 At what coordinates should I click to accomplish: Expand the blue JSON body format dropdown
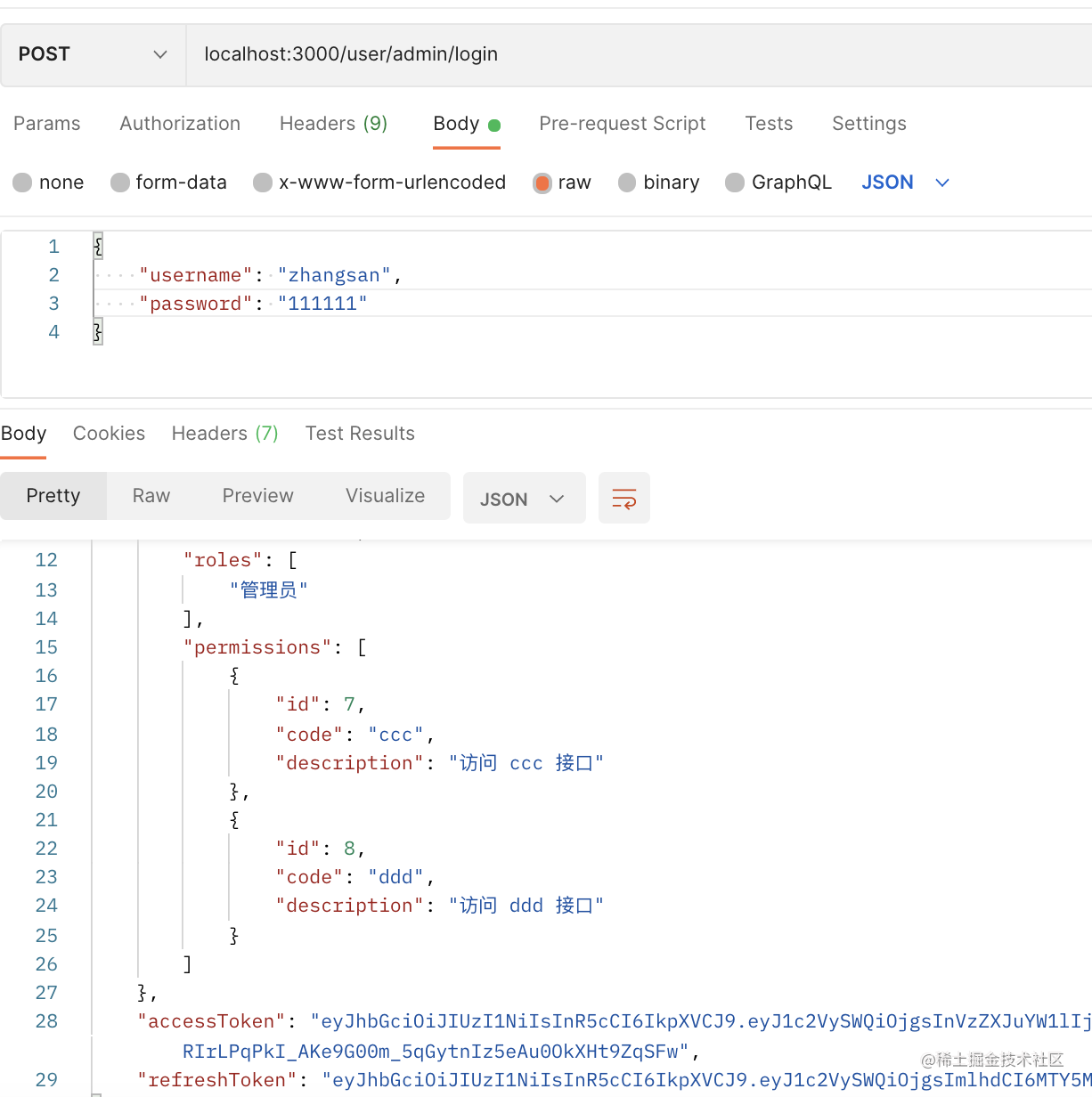coord(905,183)
